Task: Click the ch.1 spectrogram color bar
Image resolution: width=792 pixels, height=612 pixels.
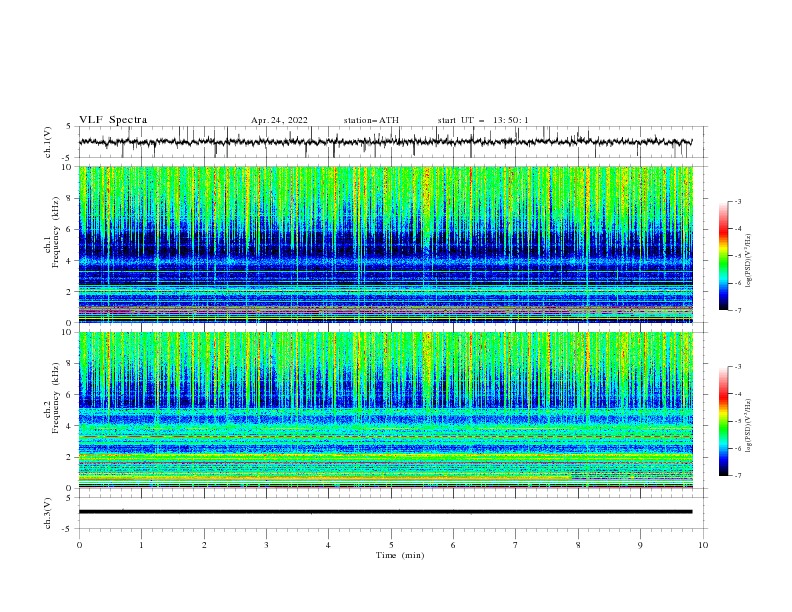Action: [723, 256]
